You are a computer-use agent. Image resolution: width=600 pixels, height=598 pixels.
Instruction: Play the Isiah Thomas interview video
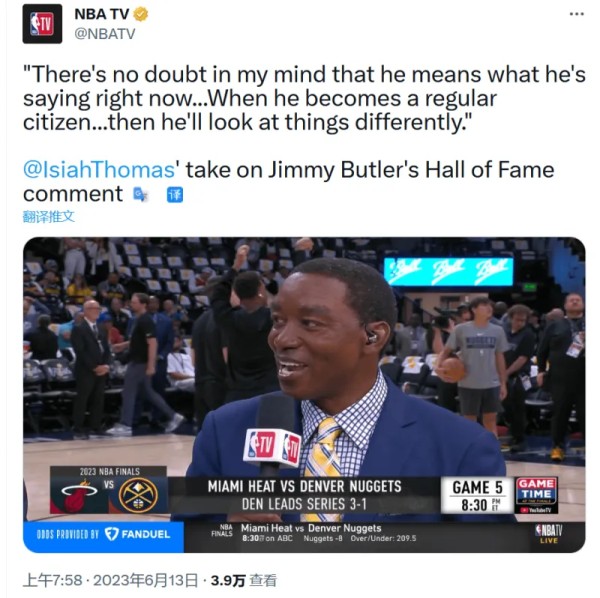click(304, 394)
